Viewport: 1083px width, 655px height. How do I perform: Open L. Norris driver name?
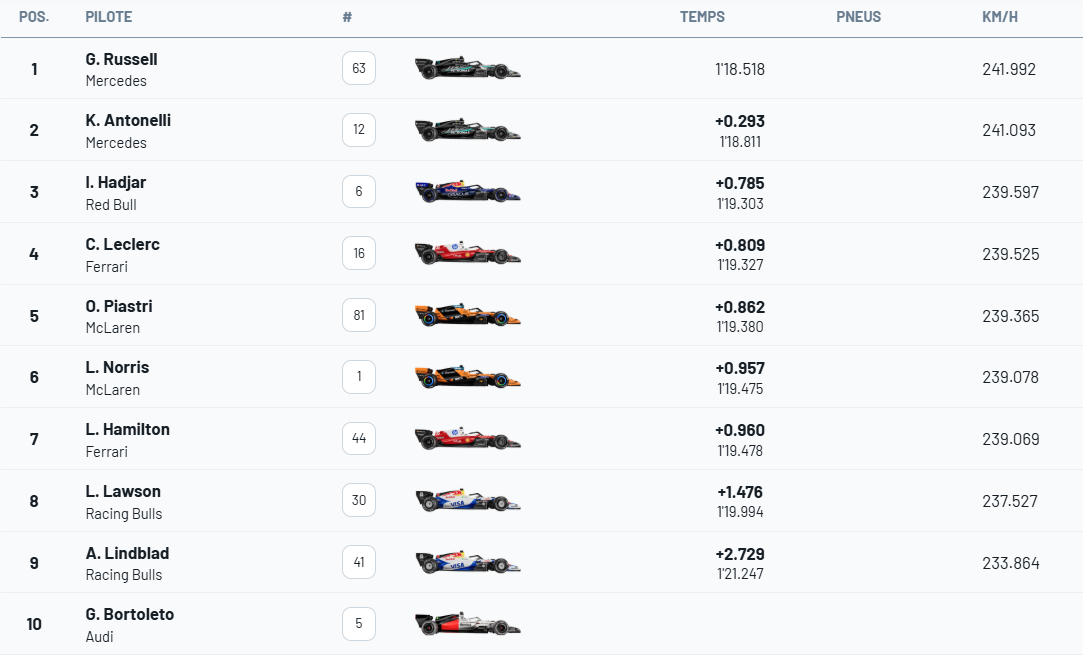pos(117,367)
